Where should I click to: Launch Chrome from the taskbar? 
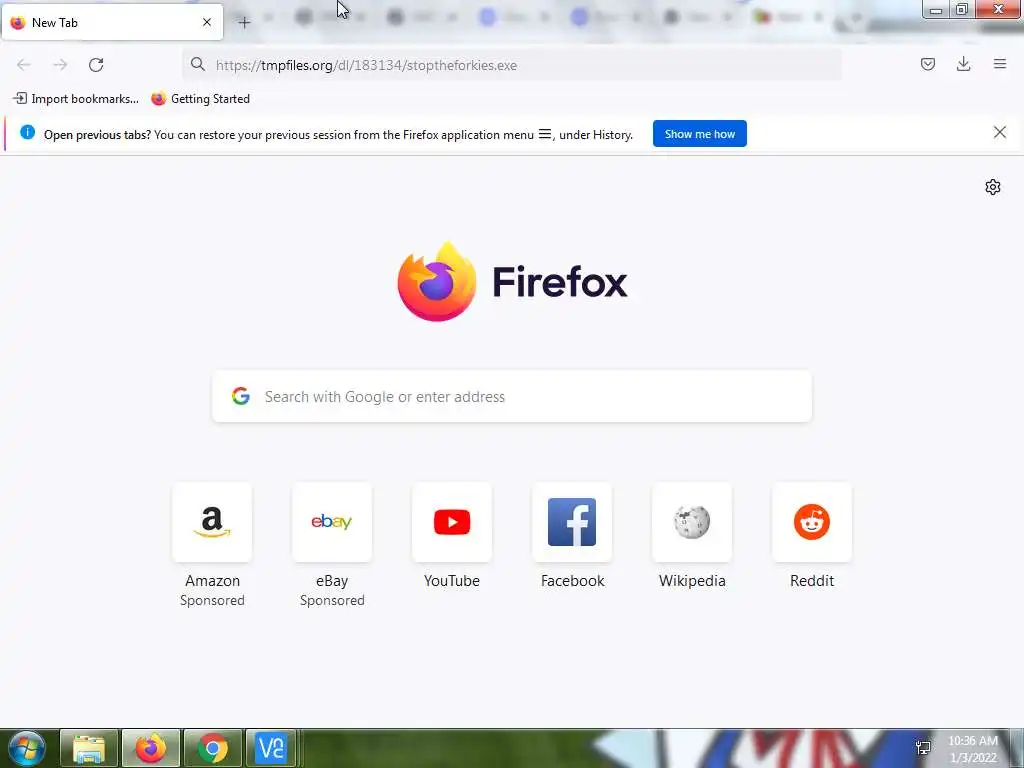coord(213,748)
